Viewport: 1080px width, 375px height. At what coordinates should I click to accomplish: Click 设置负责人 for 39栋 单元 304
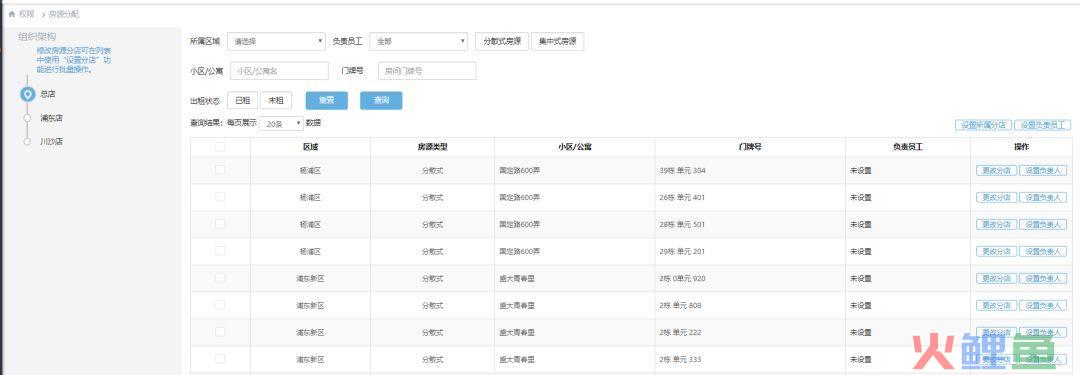tap(1043, 170)
